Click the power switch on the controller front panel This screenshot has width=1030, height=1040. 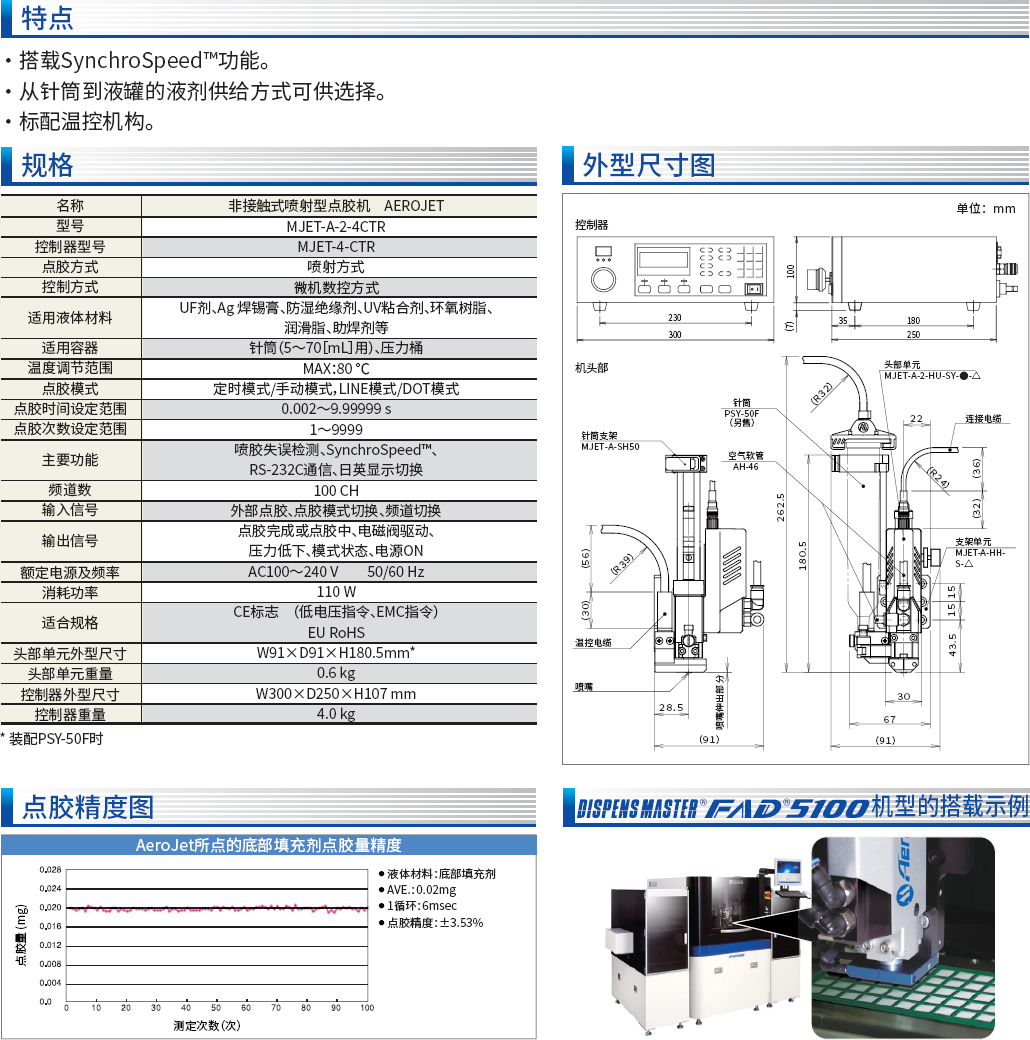755,289
